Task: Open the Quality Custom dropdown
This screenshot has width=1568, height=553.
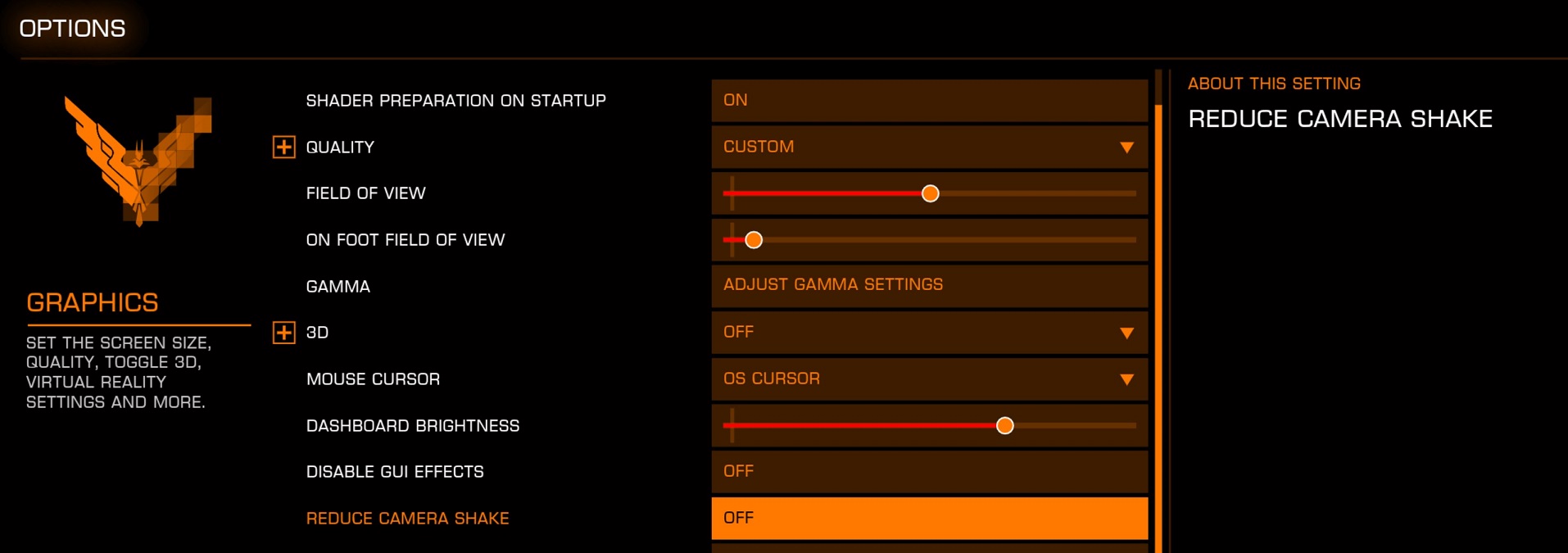Action: 929,147
